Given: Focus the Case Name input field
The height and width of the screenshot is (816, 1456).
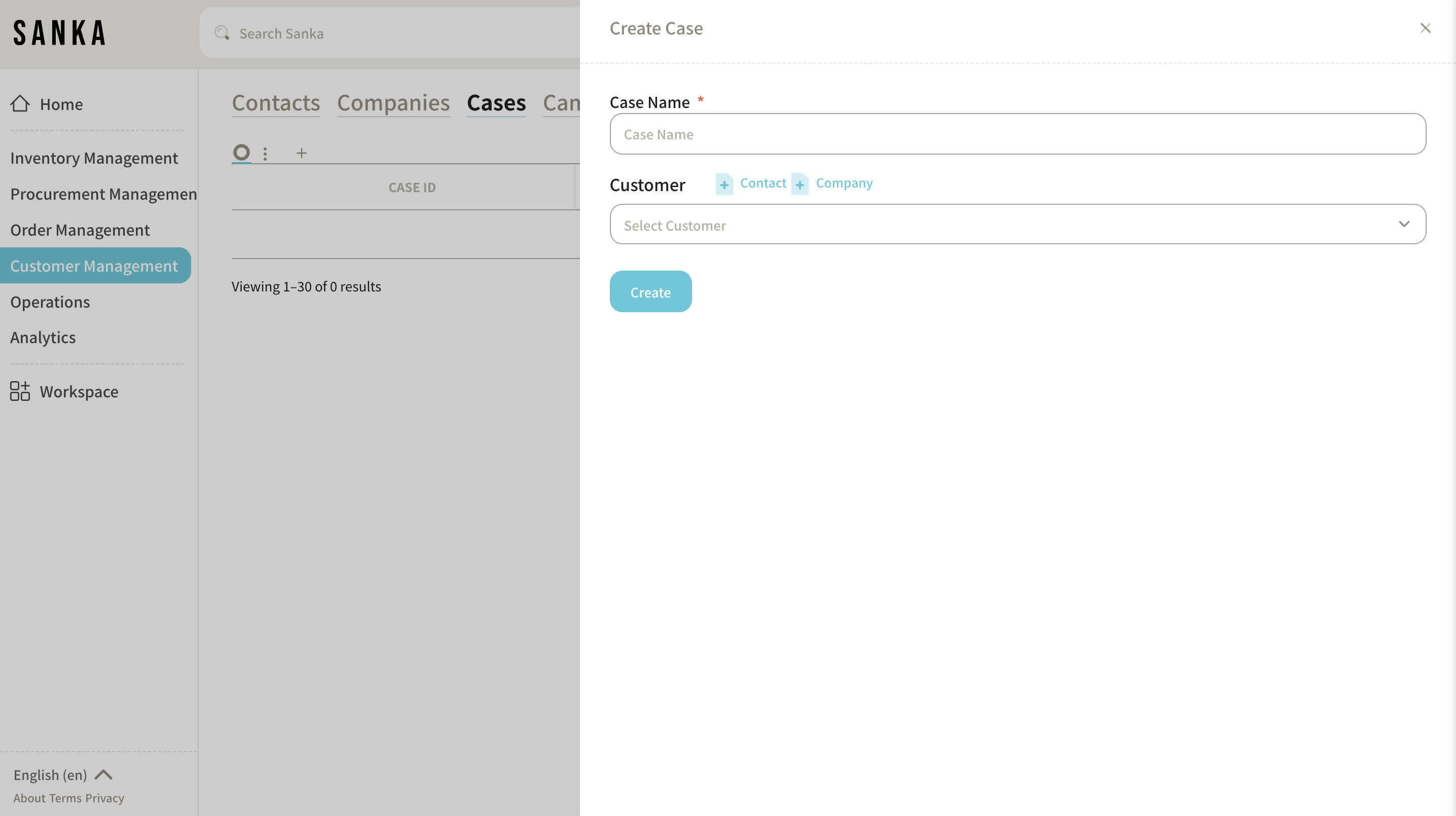Looking at the screenshot, I should [x=1017, y=134].
